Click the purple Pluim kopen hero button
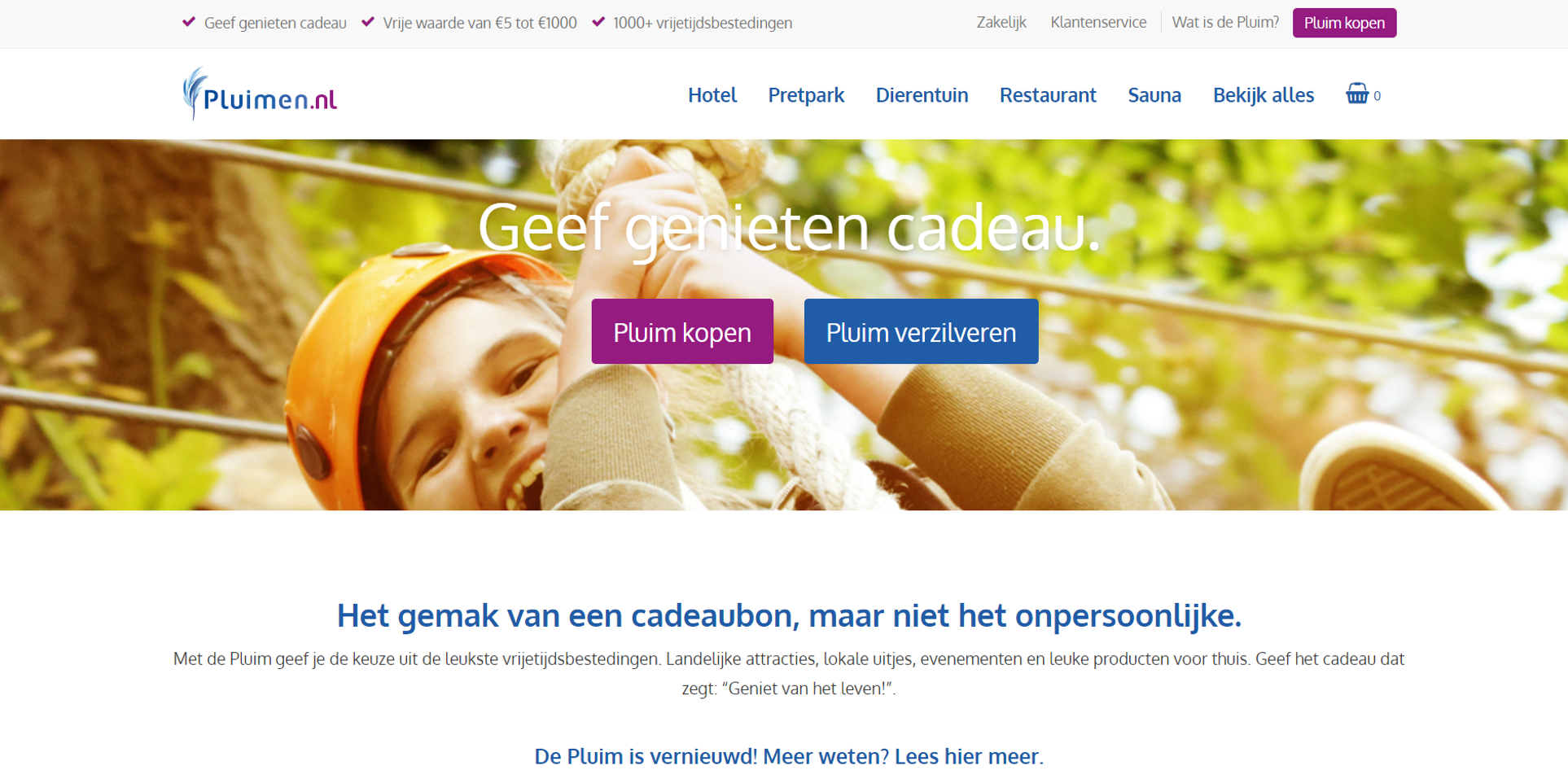This screenshot has height=783, width=1568. click(682, 331)
